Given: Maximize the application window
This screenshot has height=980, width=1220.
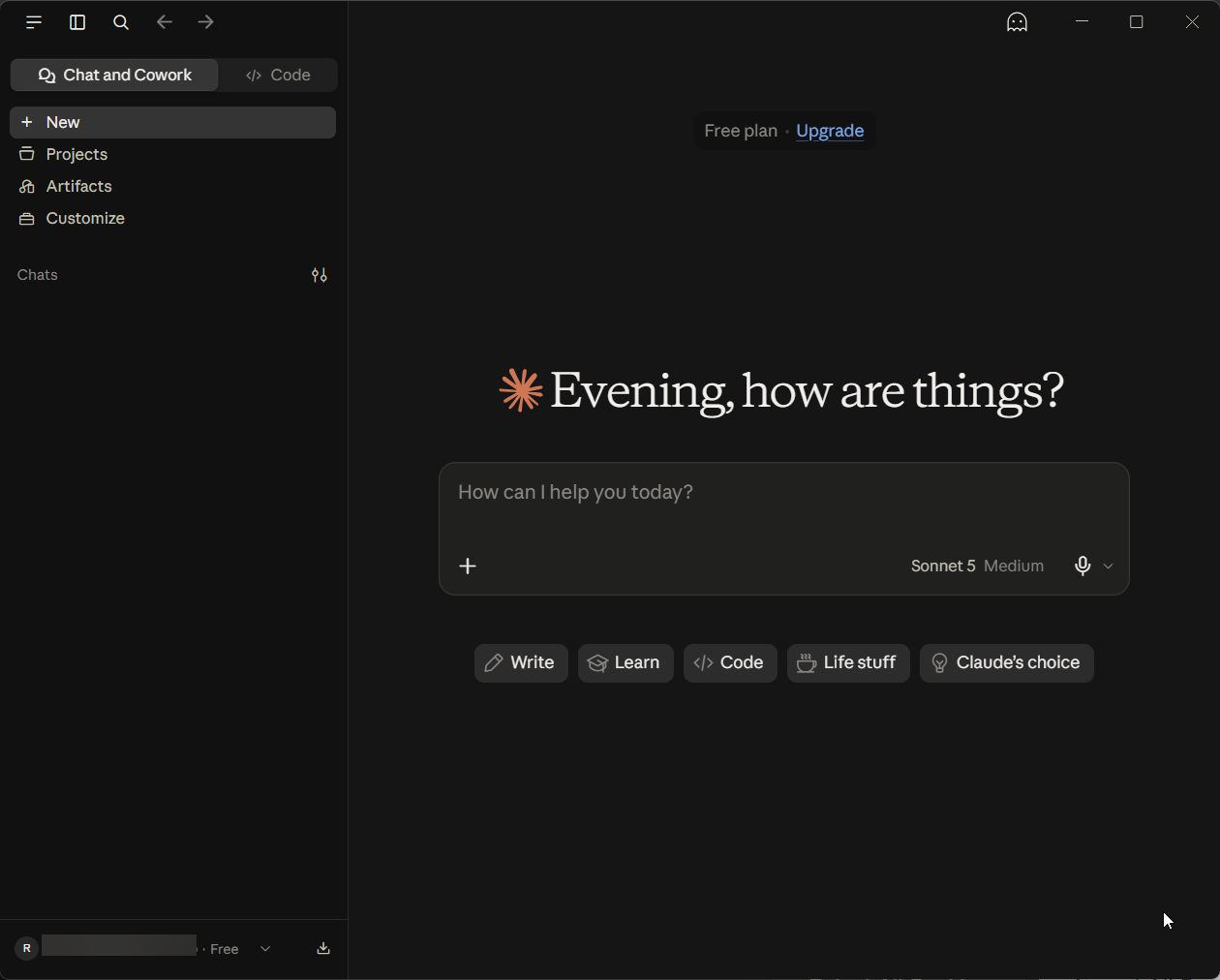Looking at the screenshot, I should 1137,22.
